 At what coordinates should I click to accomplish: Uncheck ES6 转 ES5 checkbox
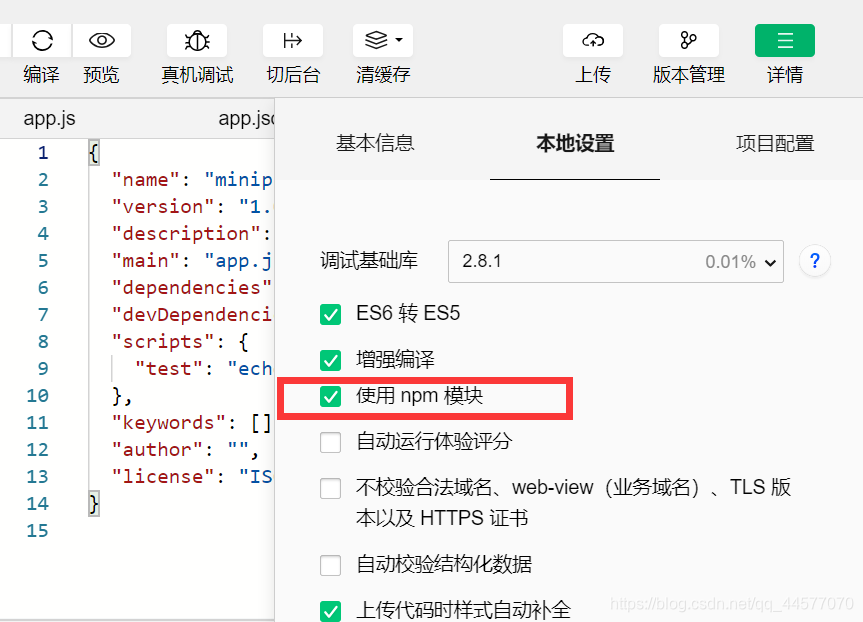pyautogui.click(x=330, y=314)
